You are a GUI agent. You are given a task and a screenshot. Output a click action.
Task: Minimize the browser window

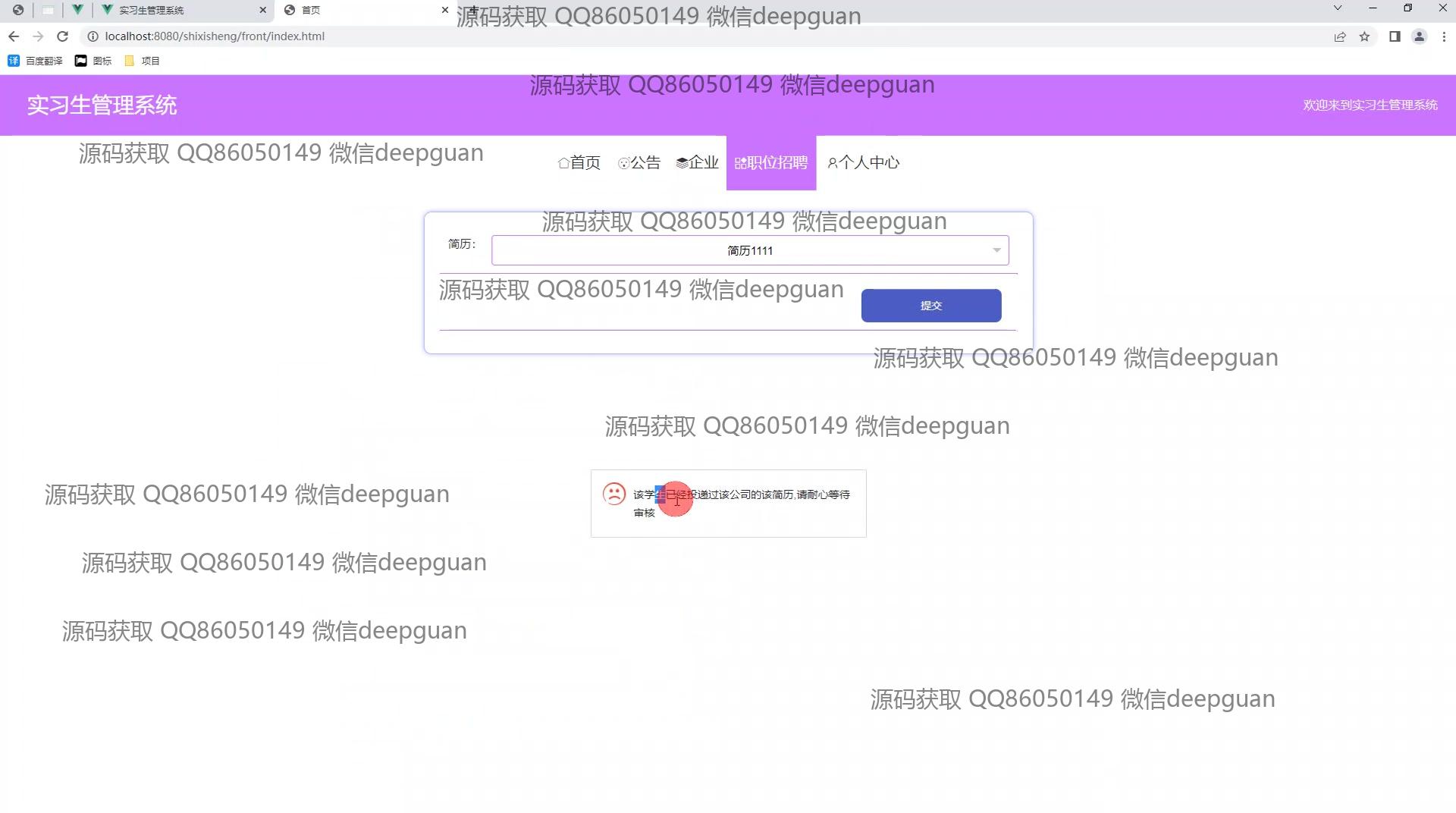(1373, 8)
